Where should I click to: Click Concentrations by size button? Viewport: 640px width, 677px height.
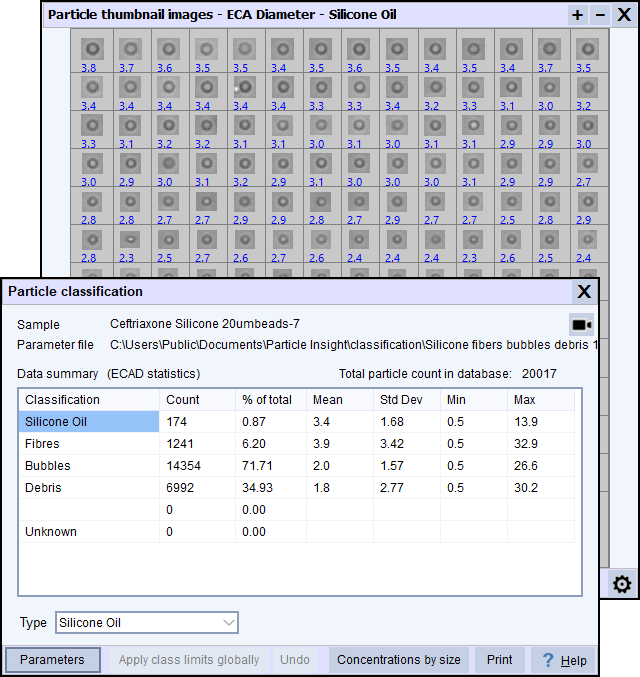[399, 660]
